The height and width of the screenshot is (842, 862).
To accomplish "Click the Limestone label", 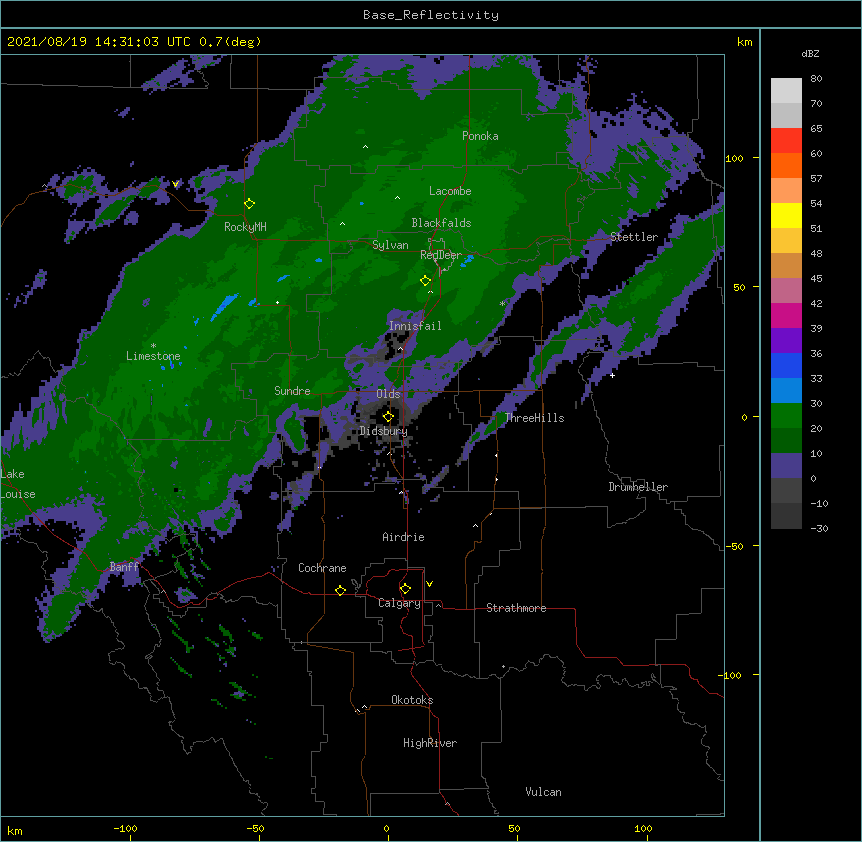I will click(x=153, y=356).
